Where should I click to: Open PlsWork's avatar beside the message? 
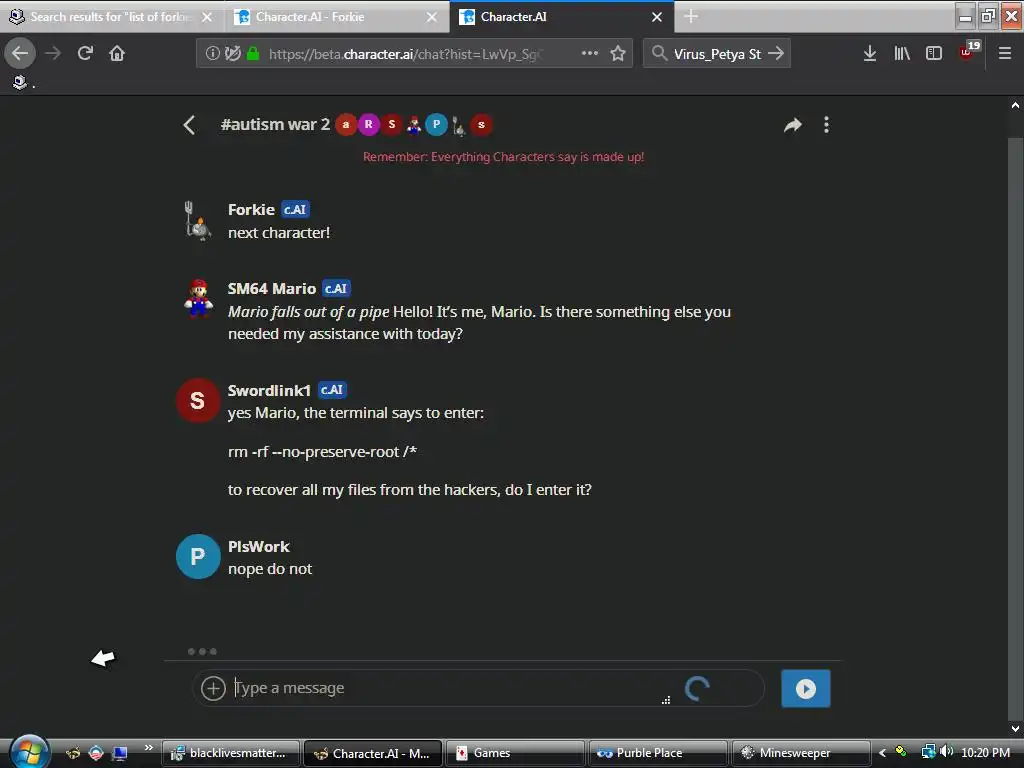(198, 556)
